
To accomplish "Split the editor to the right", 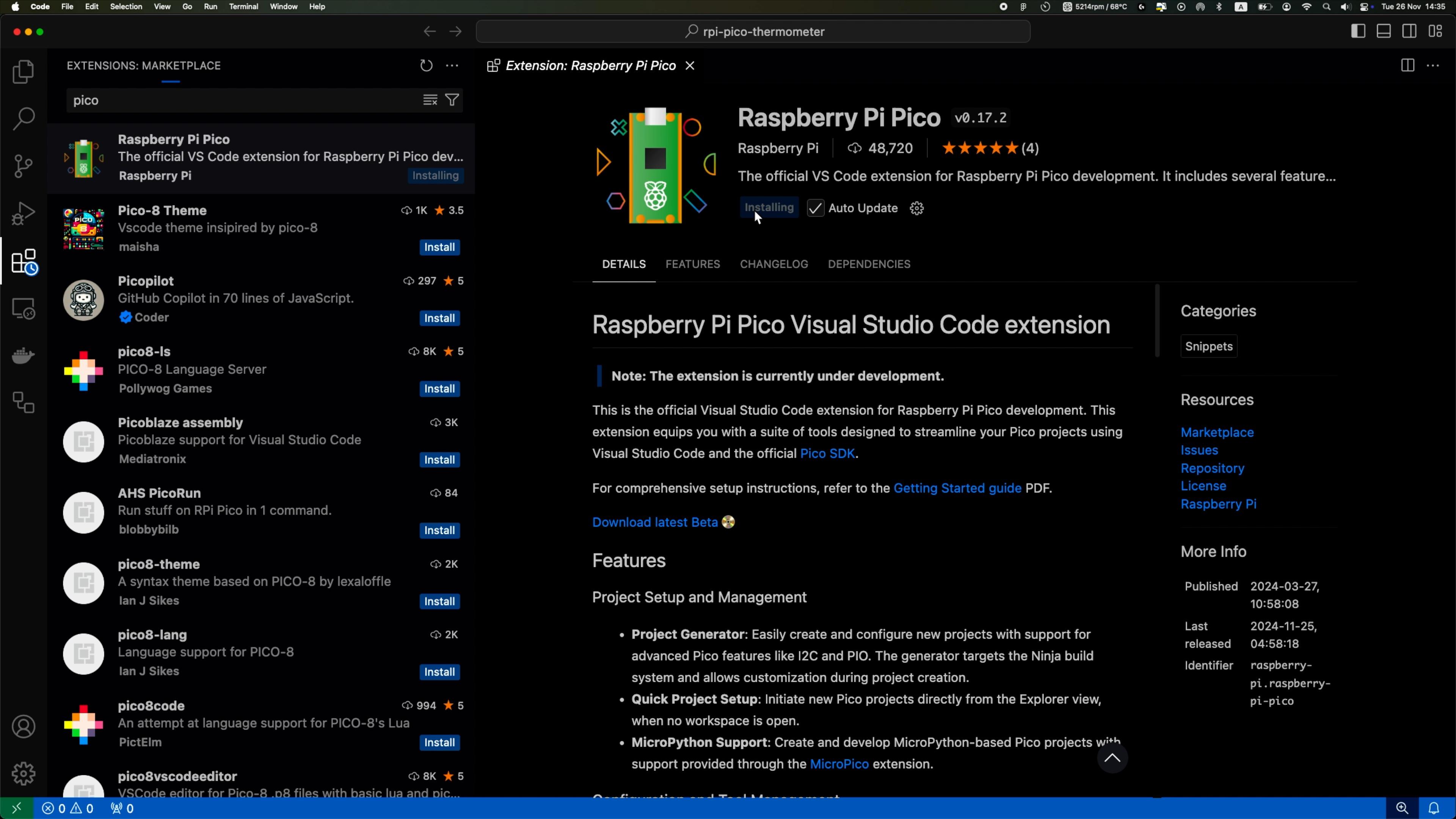I will pyautogui.click(x=1407, y=66).
